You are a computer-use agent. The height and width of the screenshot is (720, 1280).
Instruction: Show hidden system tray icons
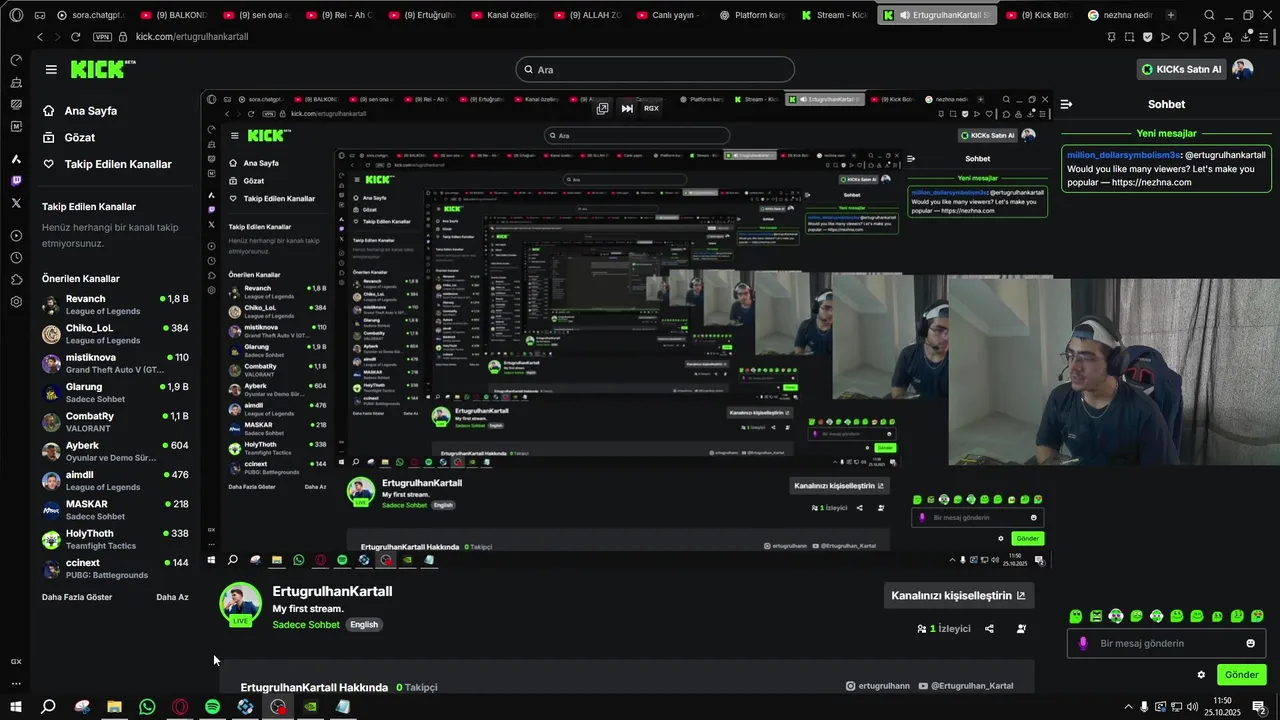coord(1128,707)
